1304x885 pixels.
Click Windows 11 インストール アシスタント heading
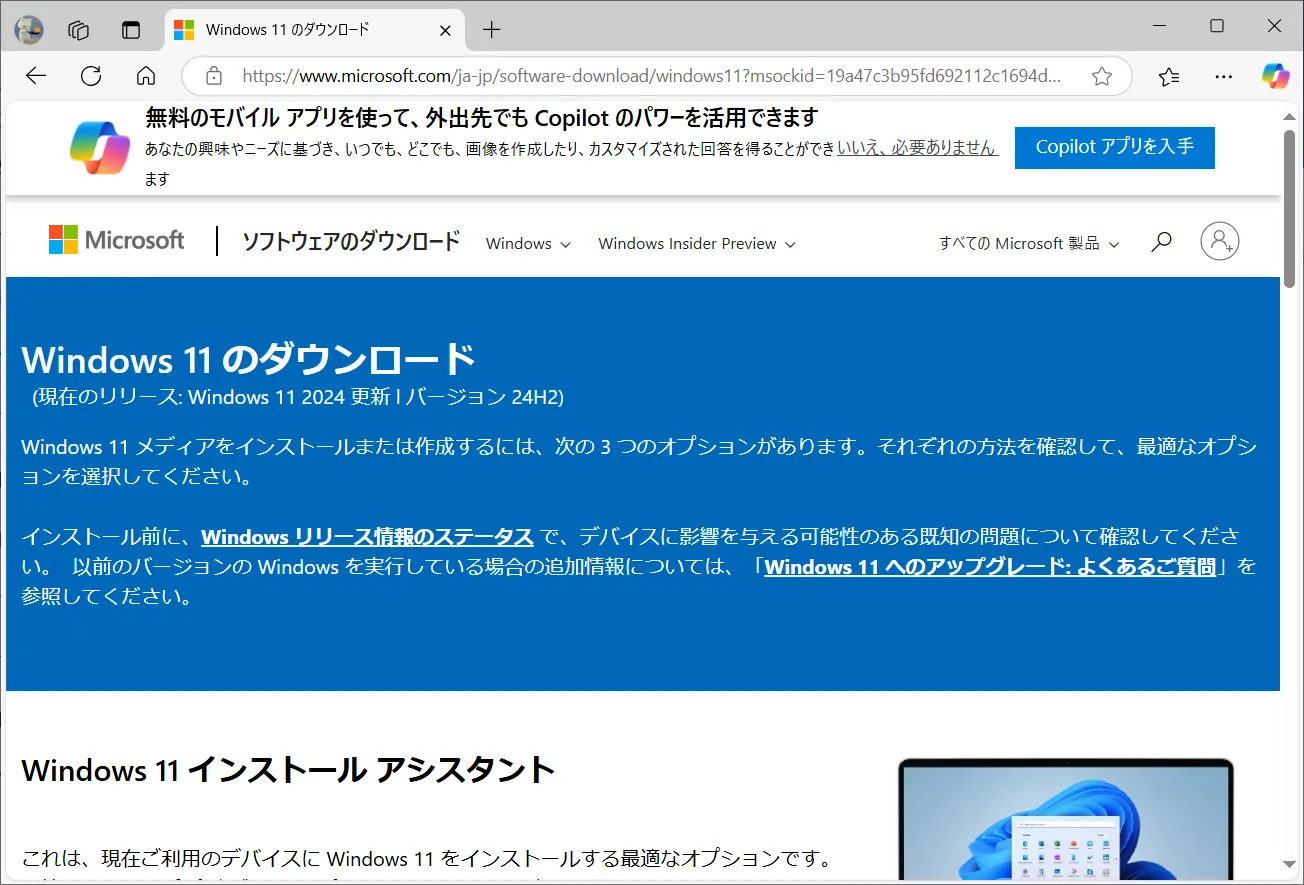click(x=288, y=770)
